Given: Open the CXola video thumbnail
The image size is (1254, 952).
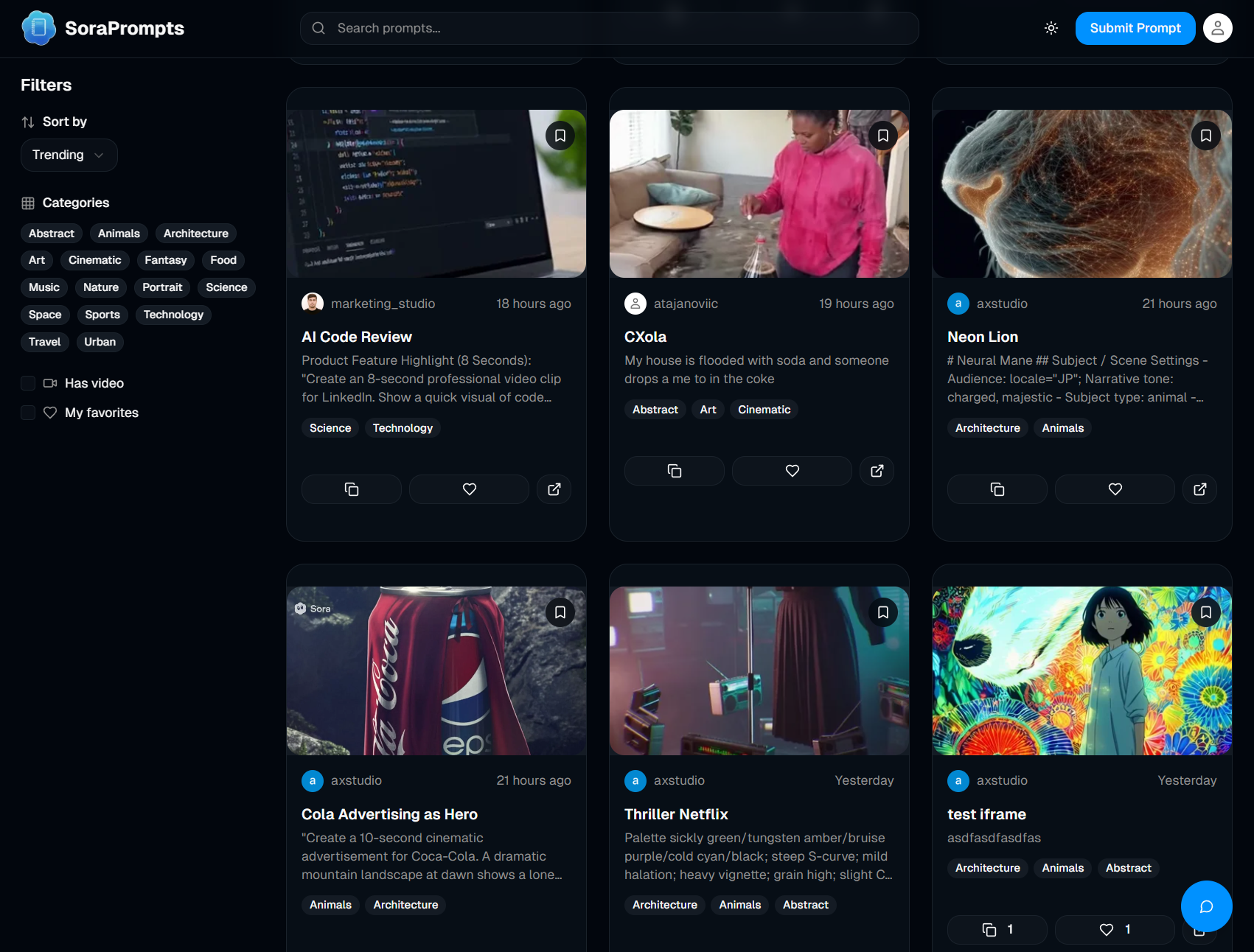Looking at the screenshot, I should [x=759, y=194].
